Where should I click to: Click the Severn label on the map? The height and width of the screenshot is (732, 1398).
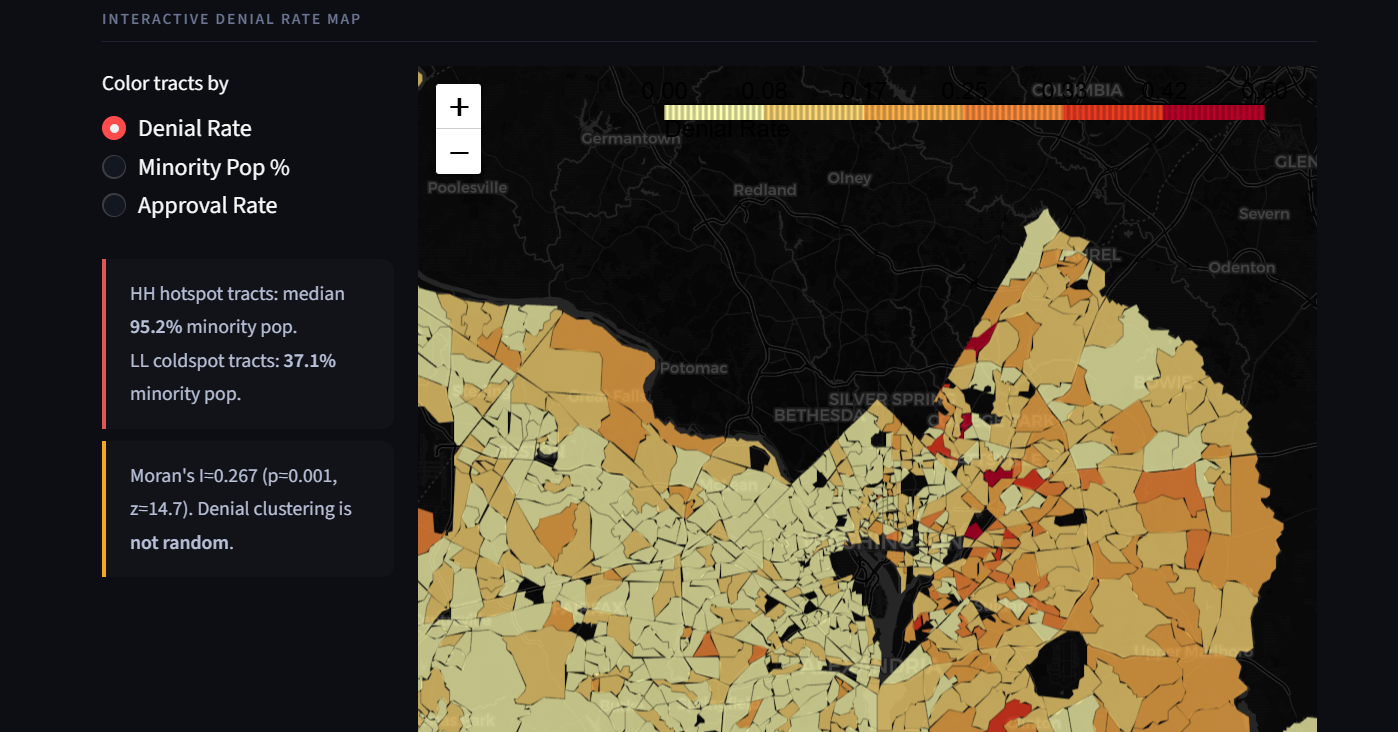coord(1264,214)
